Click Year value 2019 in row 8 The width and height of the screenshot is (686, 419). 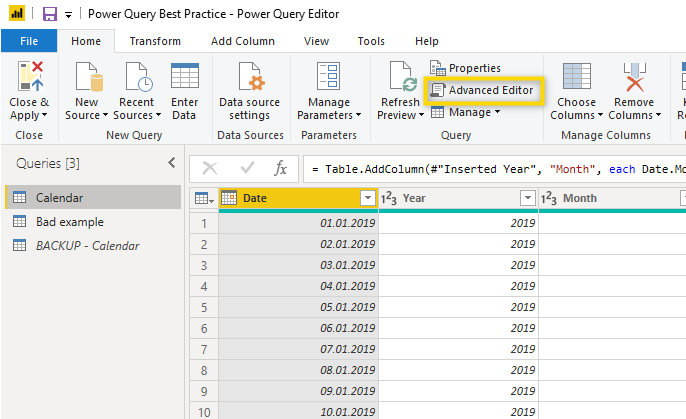pos(458,370)
